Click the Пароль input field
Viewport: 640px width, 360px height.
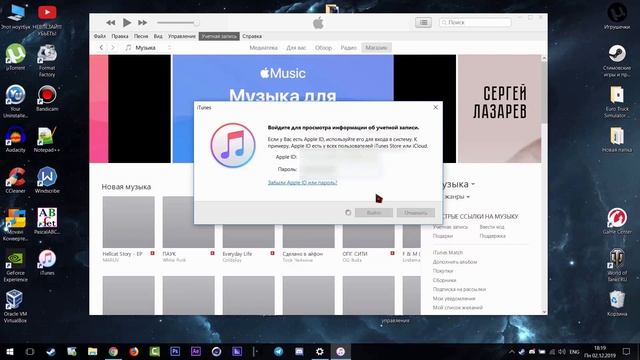(x=339, y=169)
